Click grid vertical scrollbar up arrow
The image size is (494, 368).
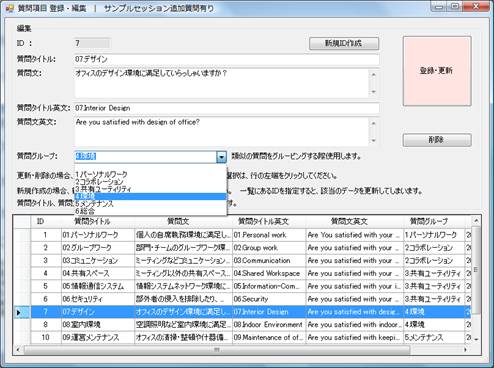click(x=476, y=221)
